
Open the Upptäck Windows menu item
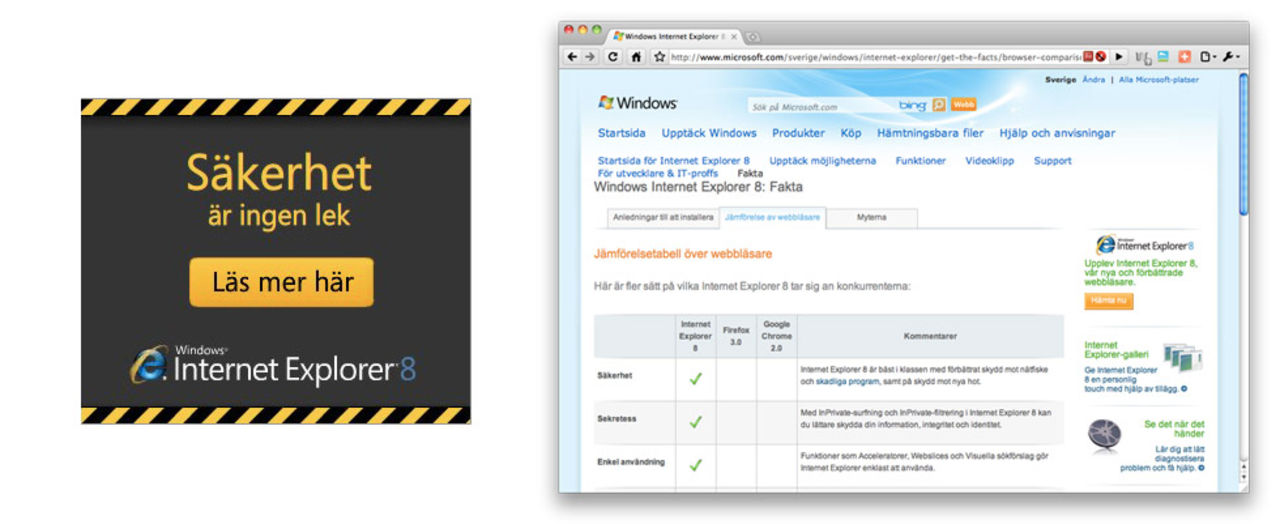[708, 133]
